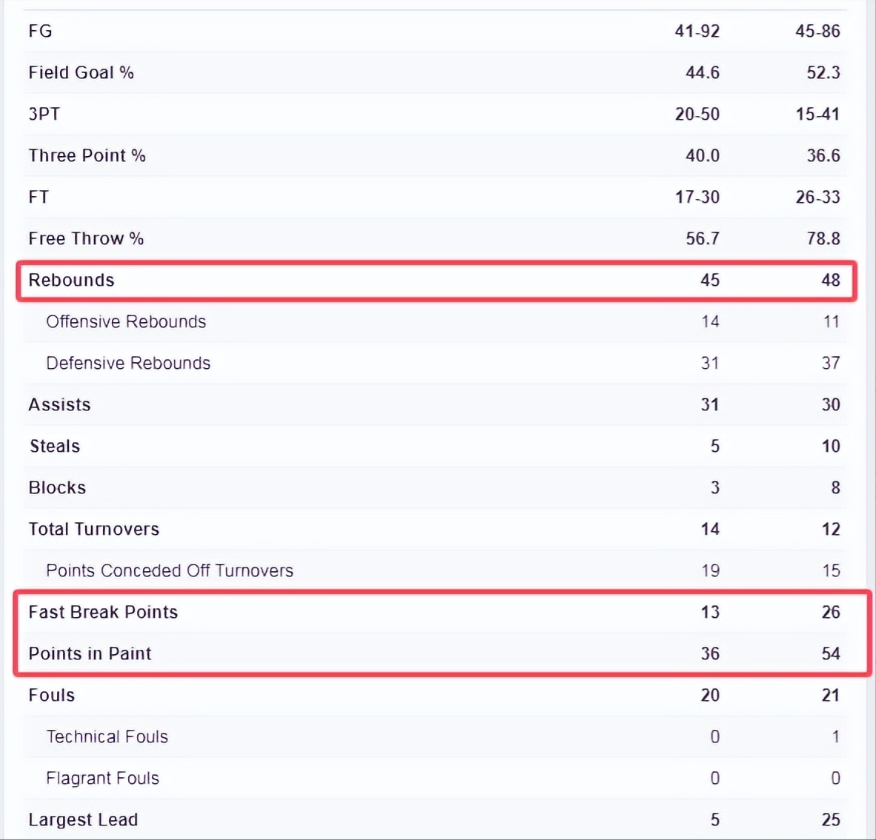Click the 3PT stat label
The image size is (876, 840).
pyautogui.click(x=44, y=114)
